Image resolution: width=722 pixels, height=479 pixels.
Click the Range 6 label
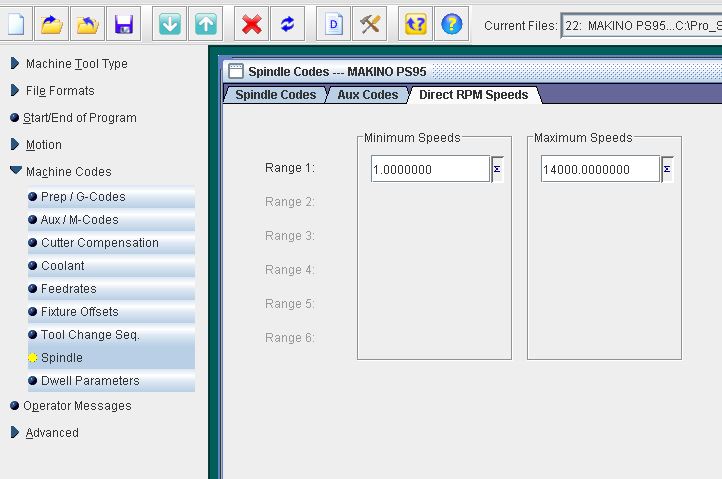(290, 338)
